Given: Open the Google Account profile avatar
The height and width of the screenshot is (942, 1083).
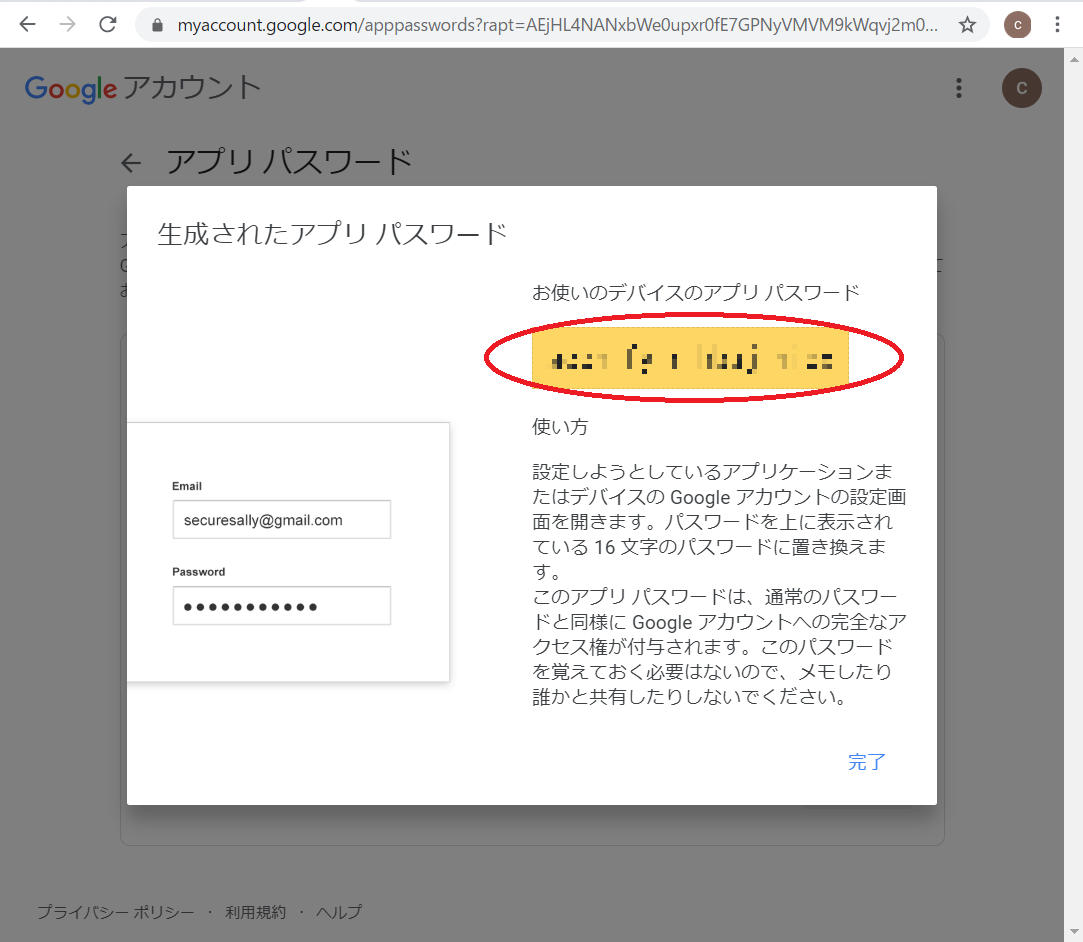Looking at the screenshot, I should coord(1021,88).
